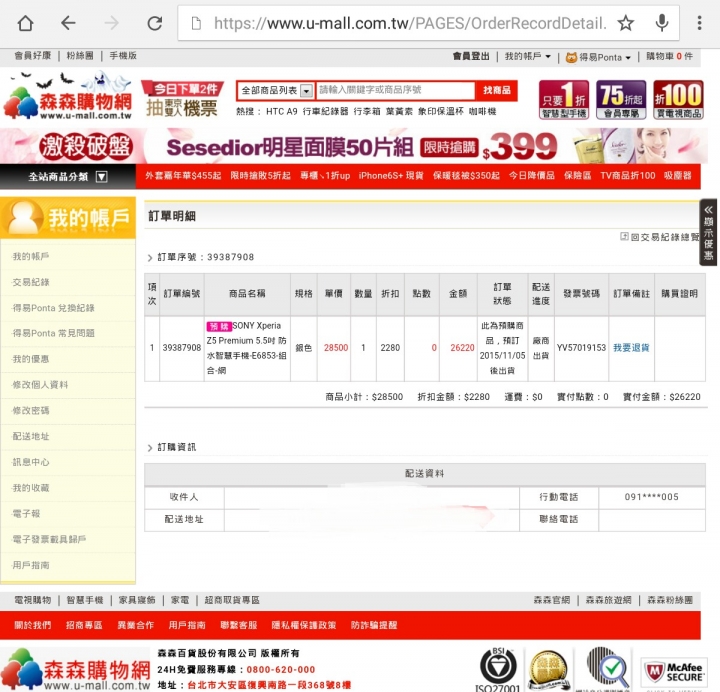This screenshot has width=720, height=692.
Task: Collapse the 訂購資訊 section chevron
Action: pyautogui.click(x=150, y=448)
